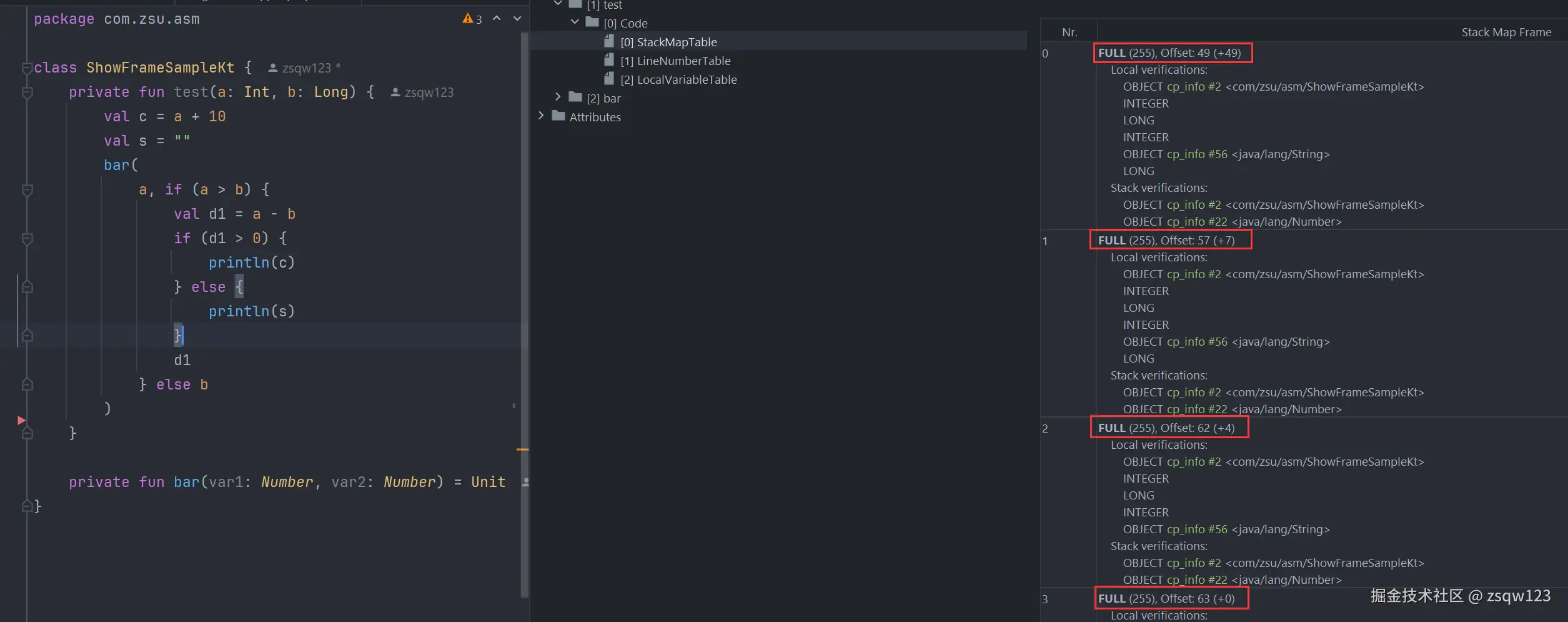Click the folder icon of [1] test

click(x=575, y=4)
